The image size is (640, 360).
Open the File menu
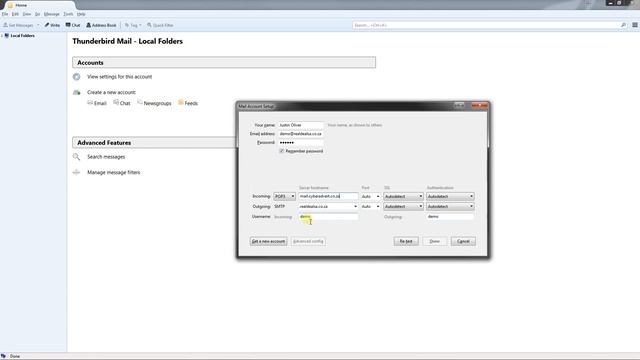(5, 14)
